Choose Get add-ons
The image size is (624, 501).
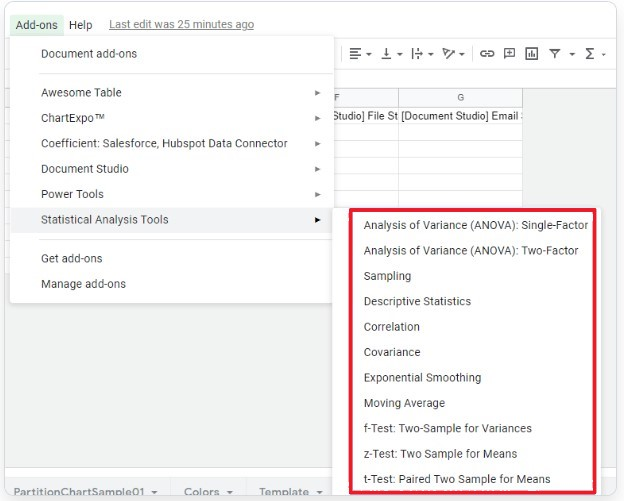click(171, 259)
